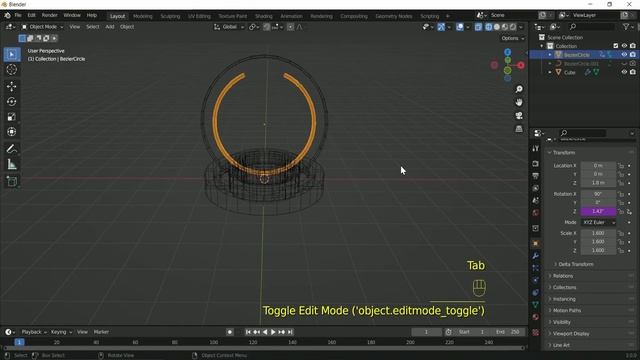Play the animation forward
Image resolution: width=640 pixels, height=360 pixels.
(x=273, y=332)
